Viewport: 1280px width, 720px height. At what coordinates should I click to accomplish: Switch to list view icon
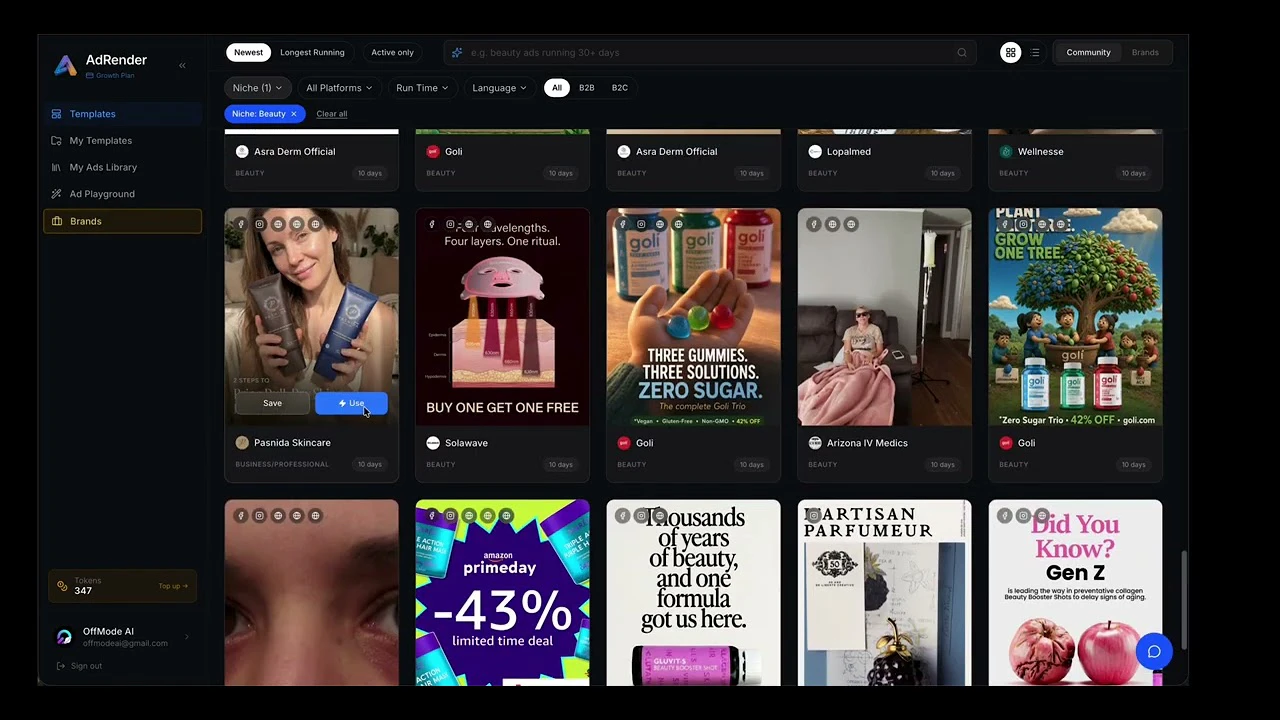[1035, 52]
